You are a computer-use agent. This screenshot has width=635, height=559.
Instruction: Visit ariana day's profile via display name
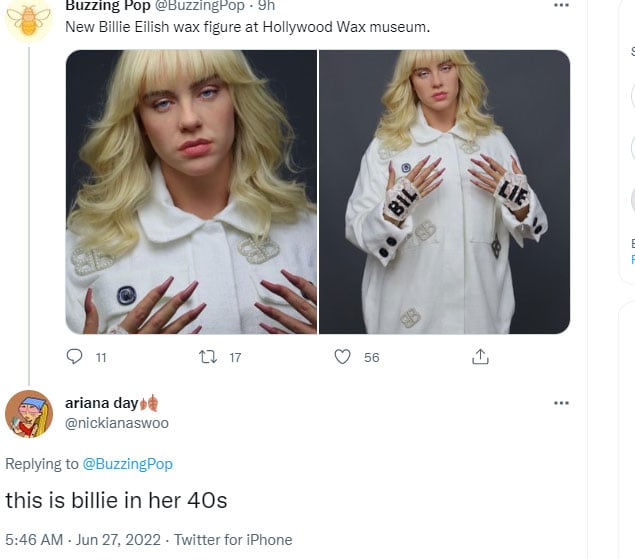point(102,403)
